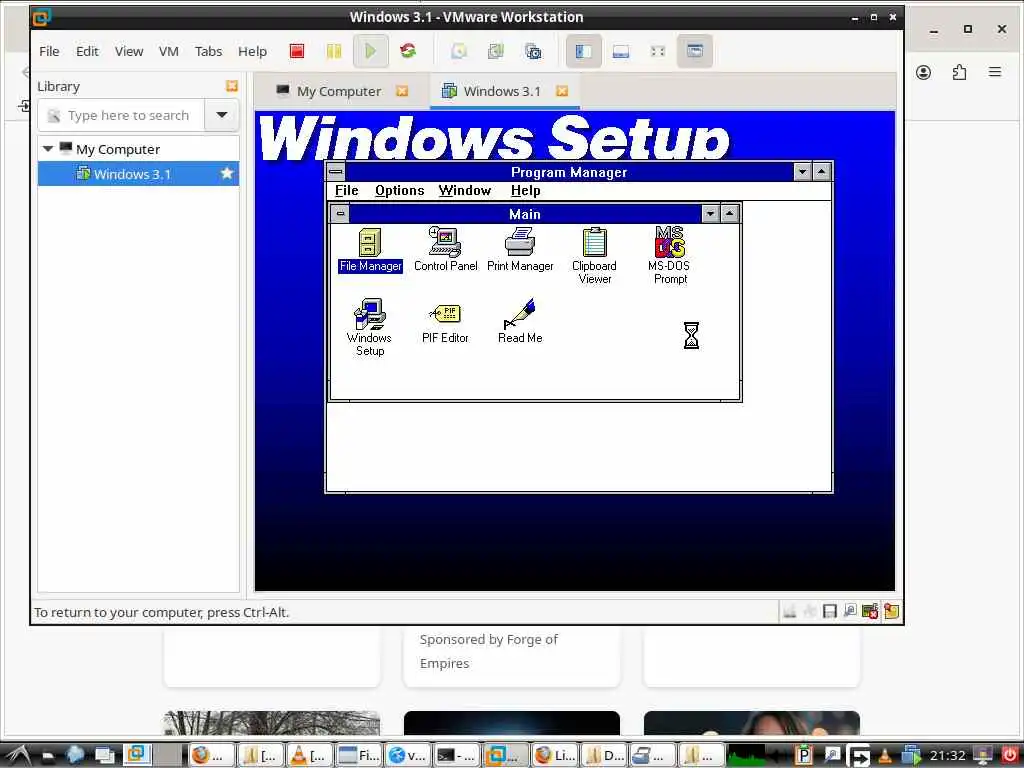Viewport: 1024px width, 768px height.
Task: Click the Restart guest toolbar icon
Action: tap(408, 51)
